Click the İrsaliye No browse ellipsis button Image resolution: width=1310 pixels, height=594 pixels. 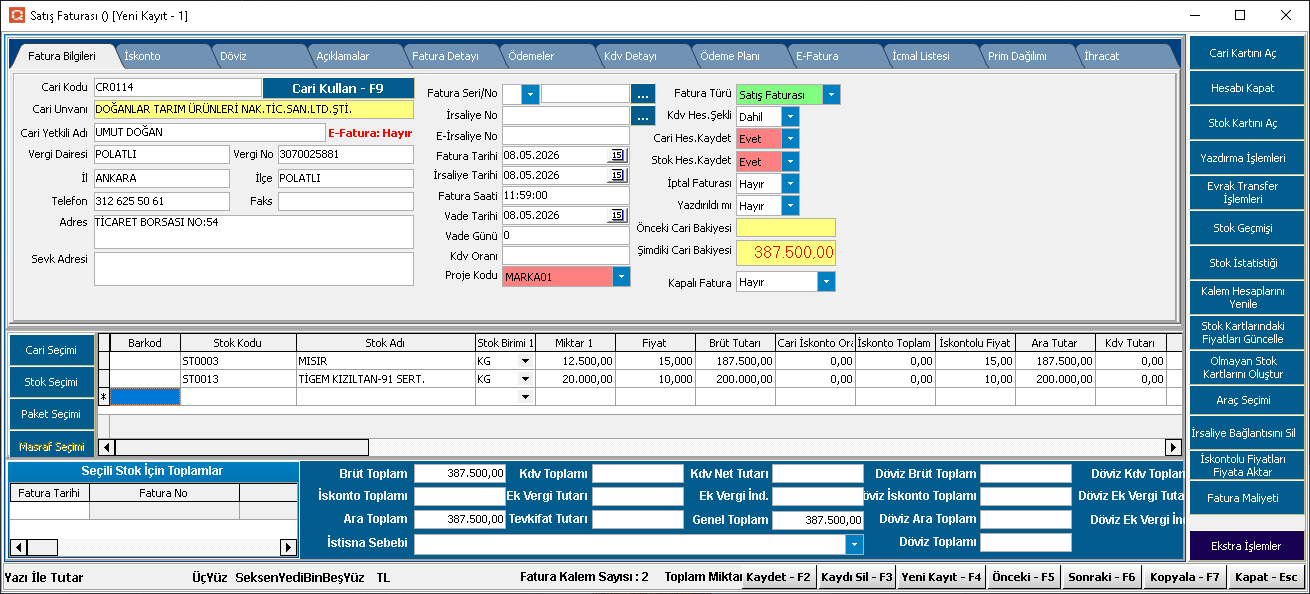(644, 115)
